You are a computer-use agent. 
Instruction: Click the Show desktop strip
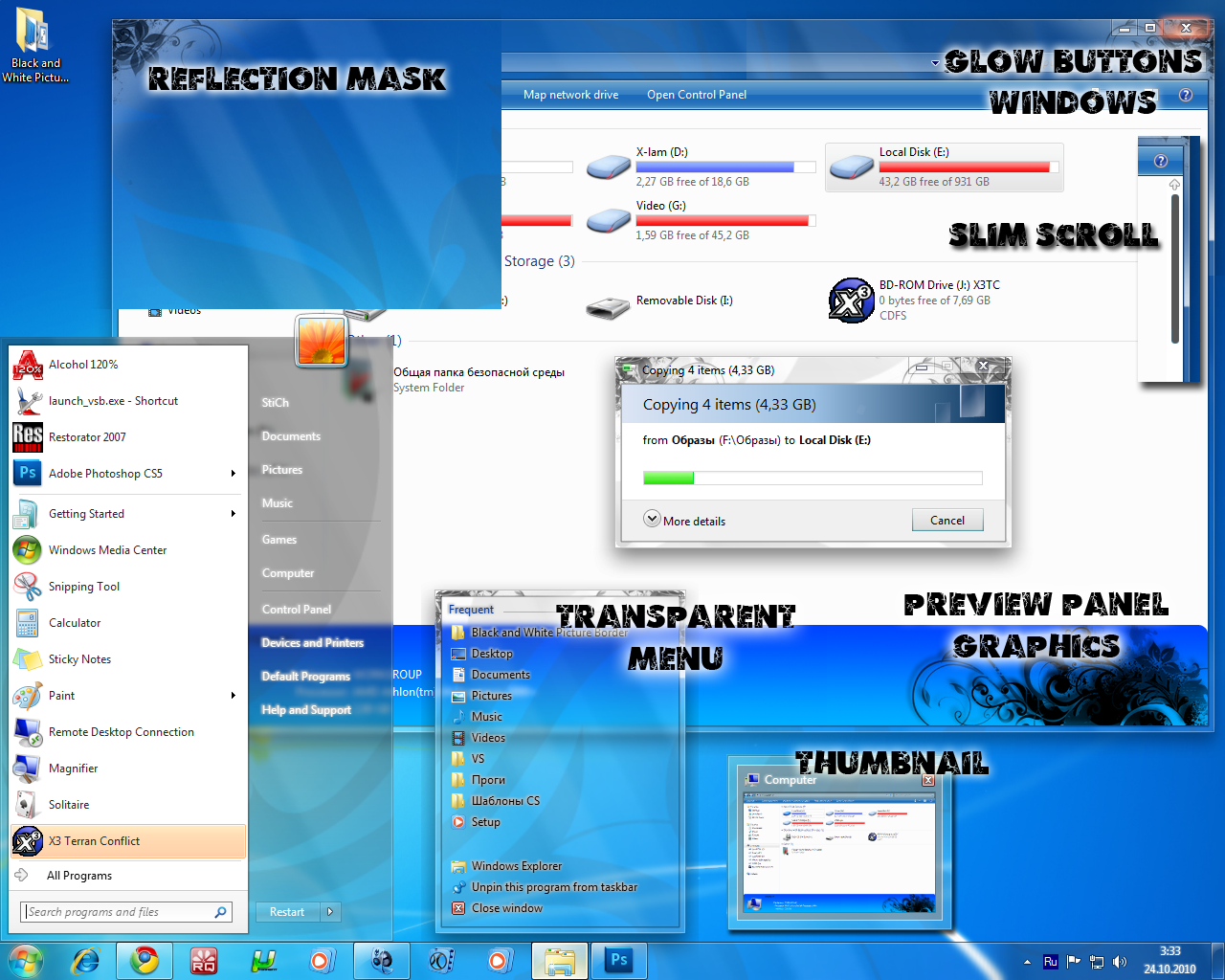tap(1217, 960)
